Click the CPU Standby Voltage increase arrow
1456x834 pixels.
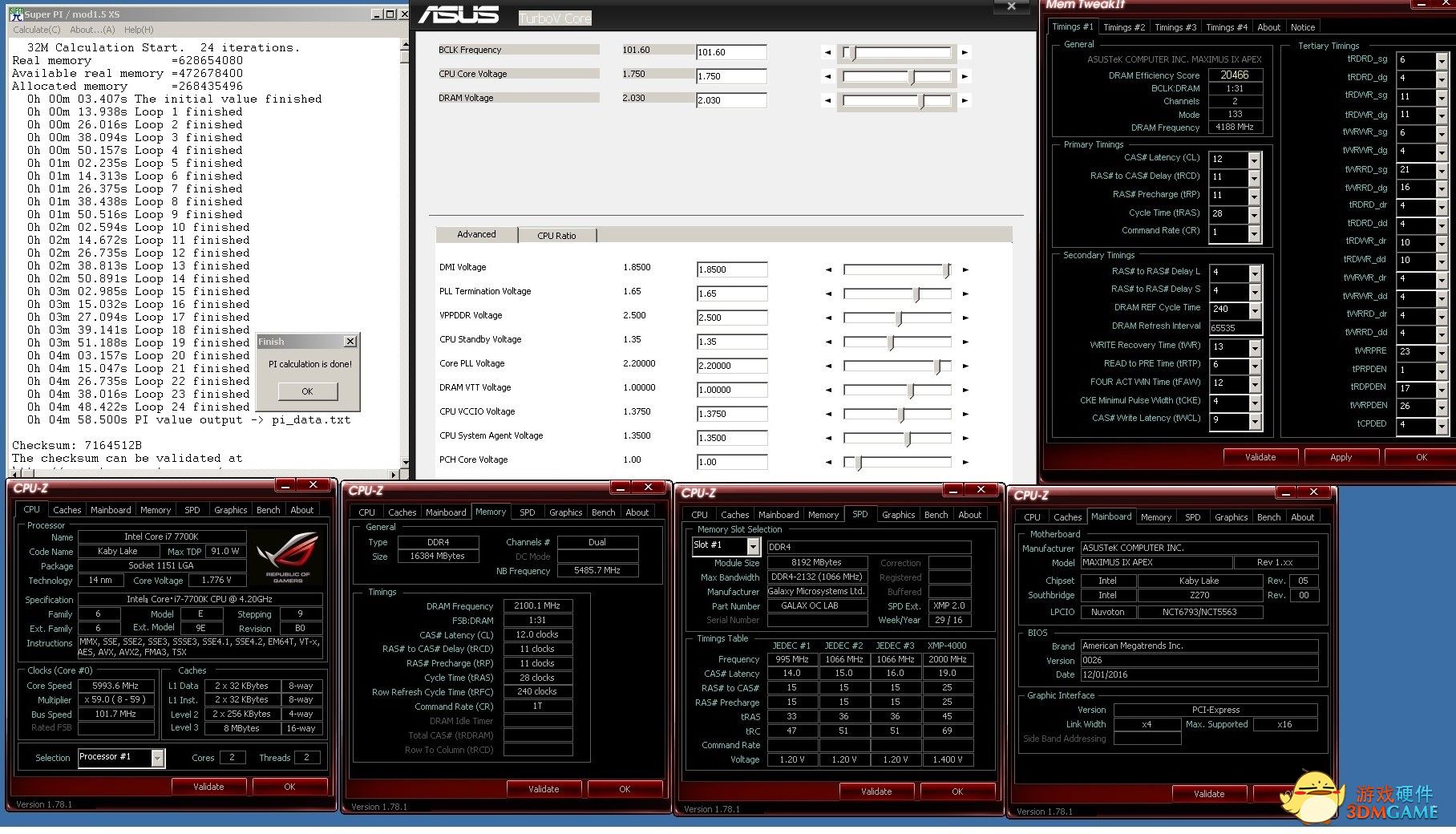[965, 342]
